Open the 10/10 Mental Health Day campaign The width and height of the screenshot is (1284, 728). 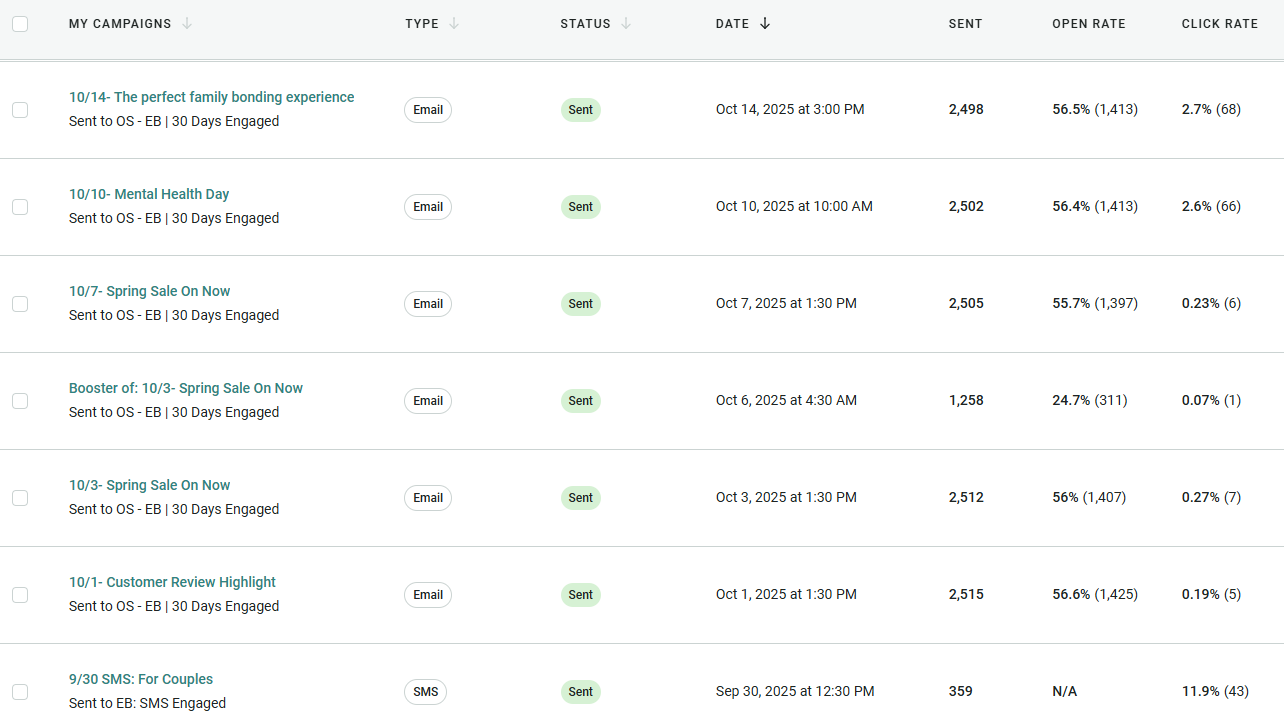[x=149, y=194]
